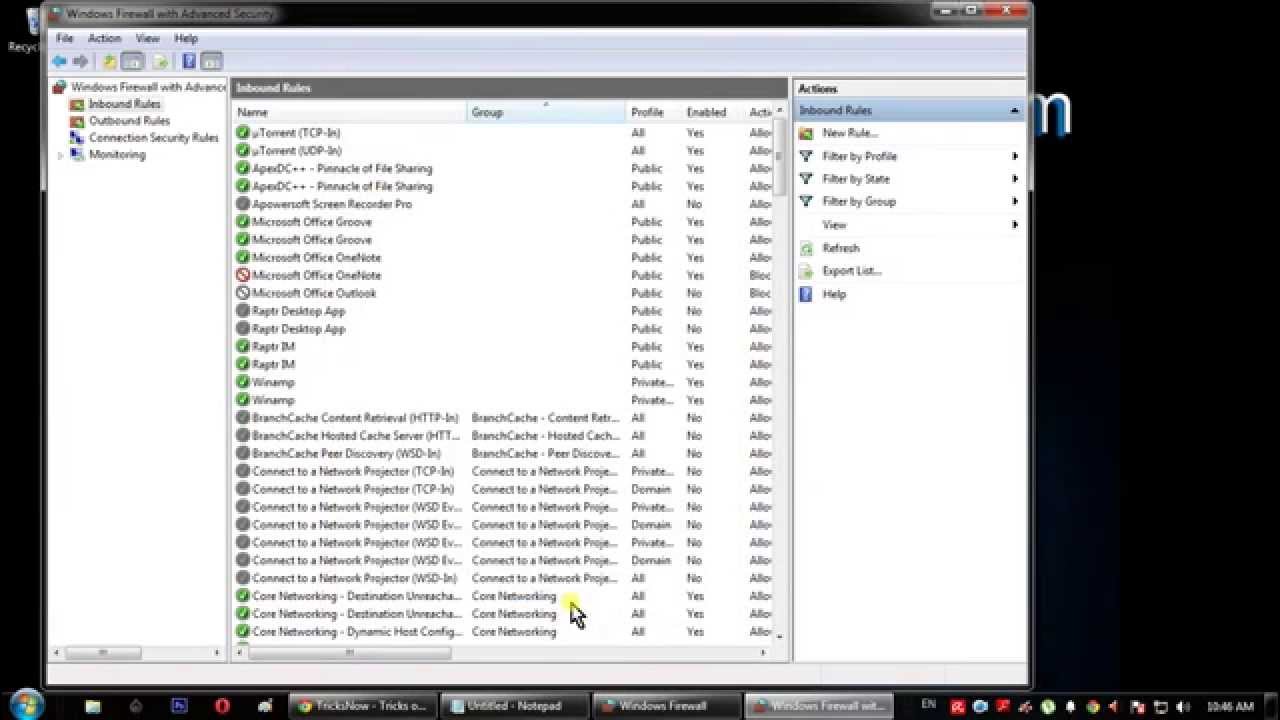Expand the Monitoring tree node arrow
The height and width of the screenshot is (720, 1280).
pyautogui.click(x=60, y=155)
